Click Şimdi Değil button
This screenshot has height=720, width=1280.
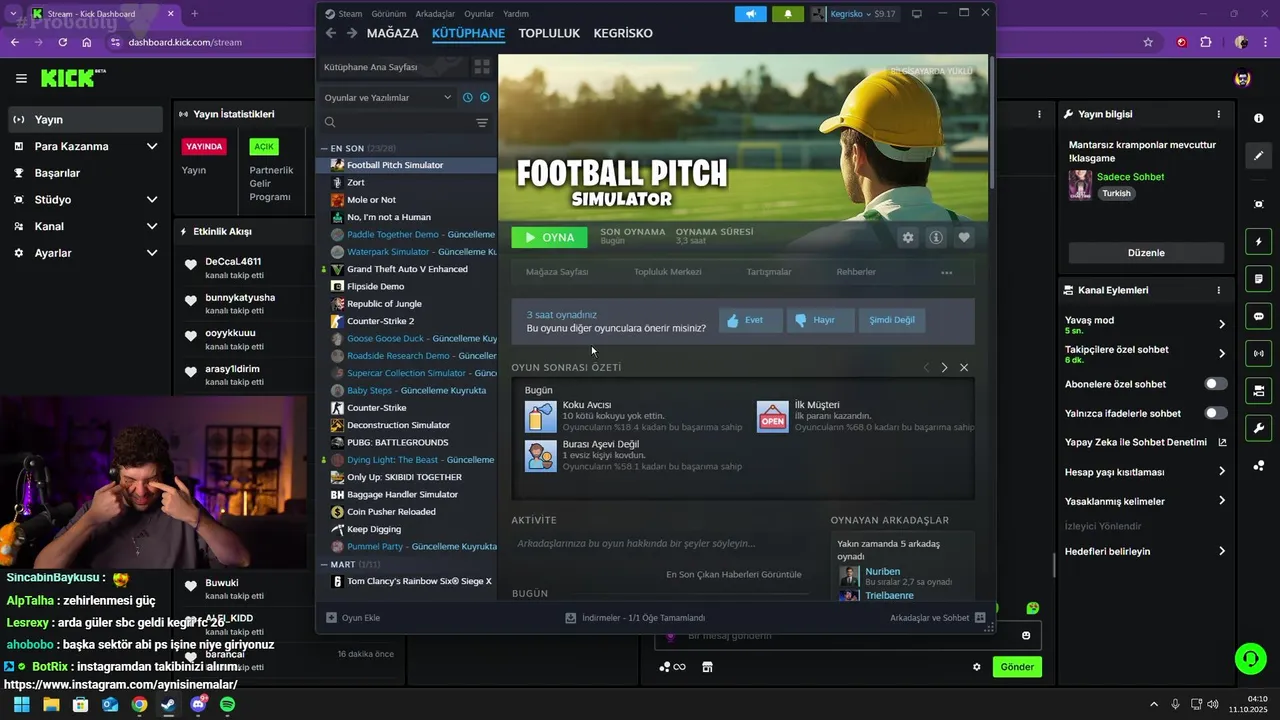pos(892,320)
